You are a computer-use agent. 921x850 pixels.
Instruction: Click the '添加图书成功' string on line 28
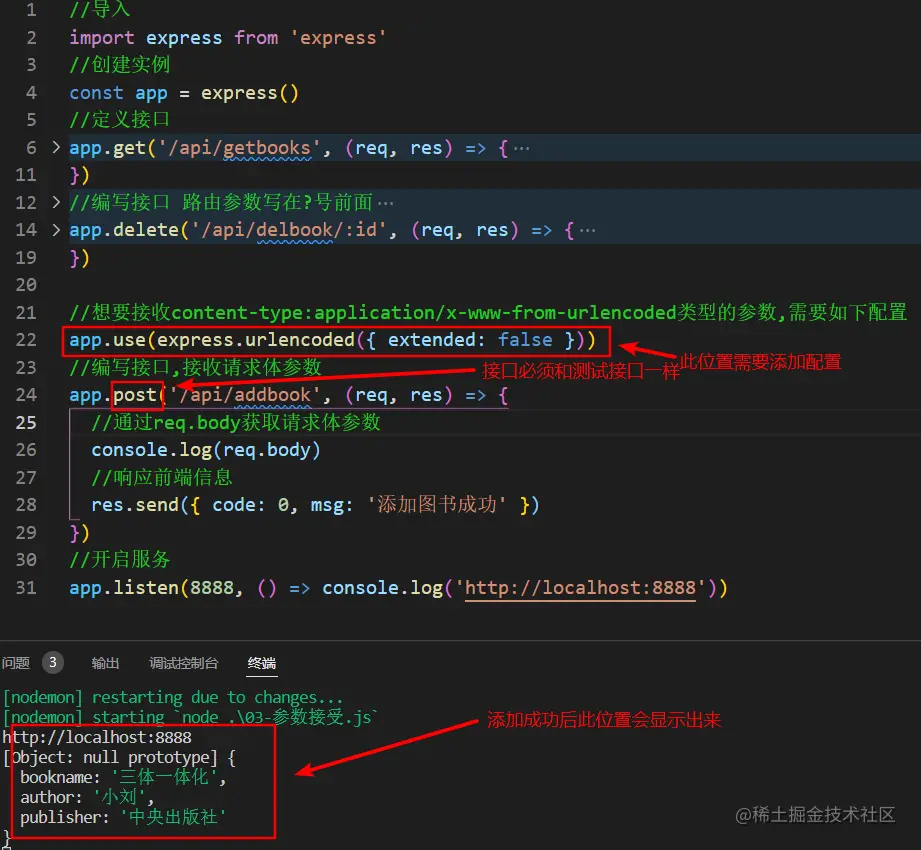click(436, 505)
